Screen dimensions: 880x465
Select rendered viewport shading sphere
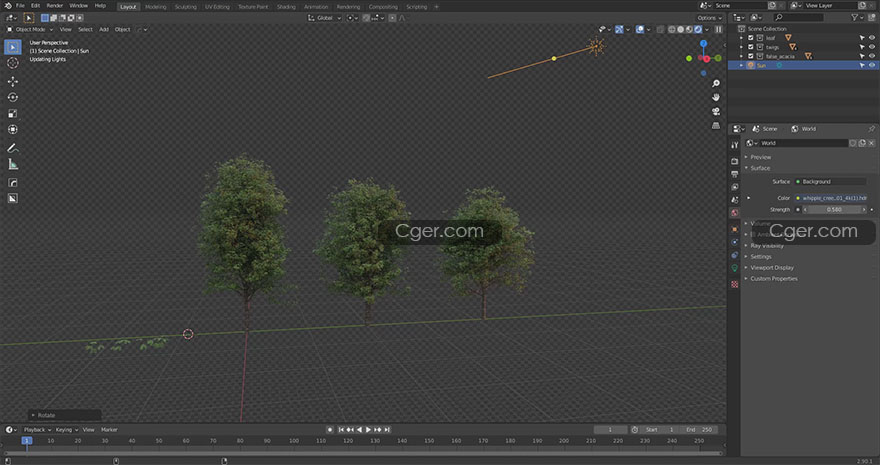pos(699,29)
